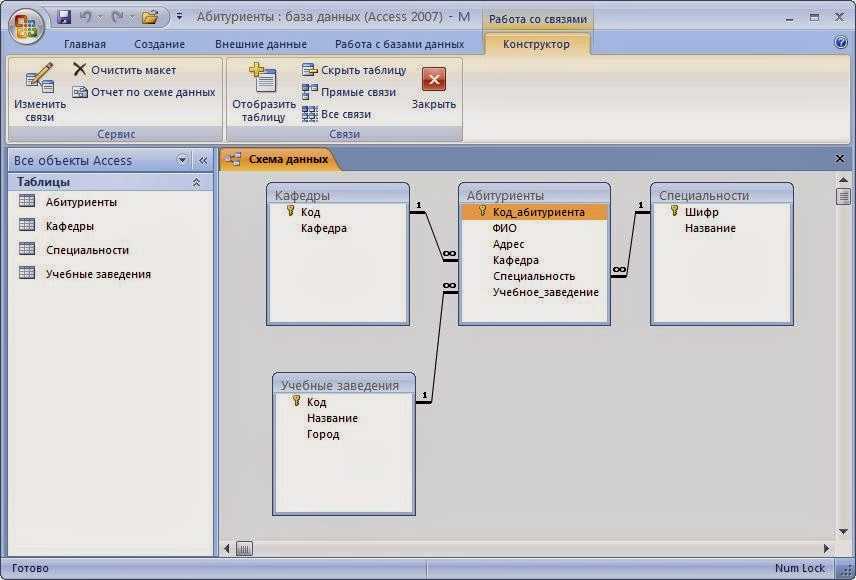Open the Office button menu
The width and height of the screenshot is (856, 580).
pyautogui.click(x=26, y=27)
